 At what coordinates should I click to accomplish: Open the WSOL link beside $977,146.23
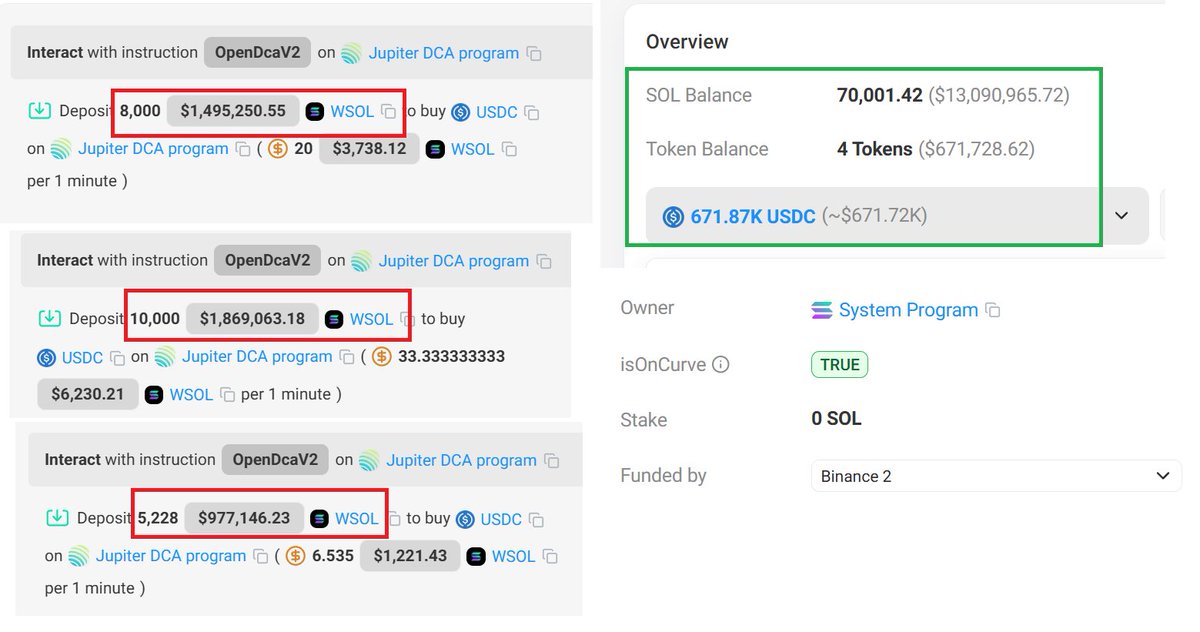tap(357, 519)
